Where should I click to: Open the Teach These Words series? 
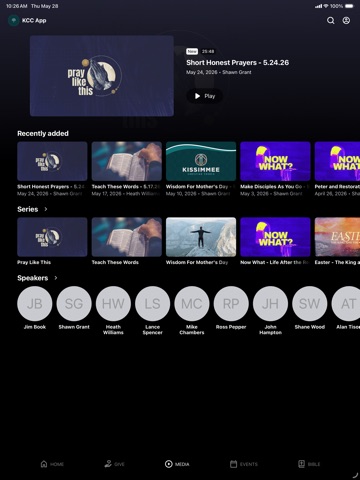pyautogui.click(x=127, y=237)
